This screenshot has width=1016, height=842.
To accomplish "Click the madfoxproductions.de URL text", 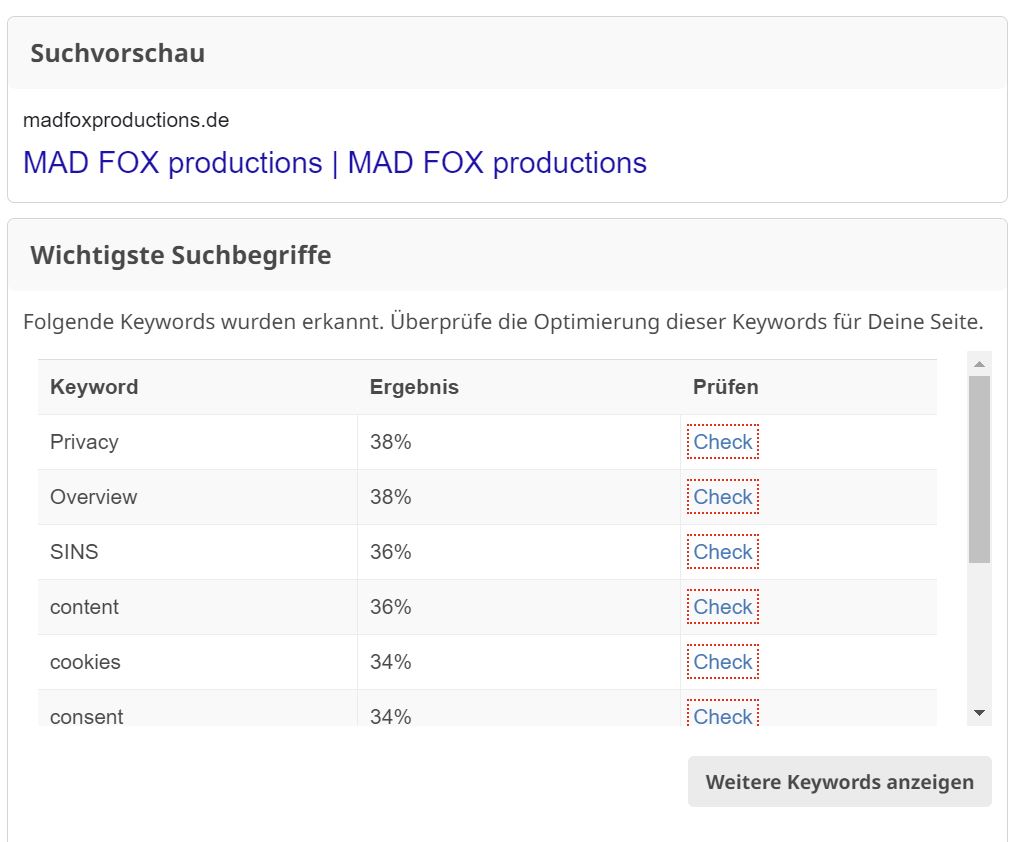I will coord(126,120).
